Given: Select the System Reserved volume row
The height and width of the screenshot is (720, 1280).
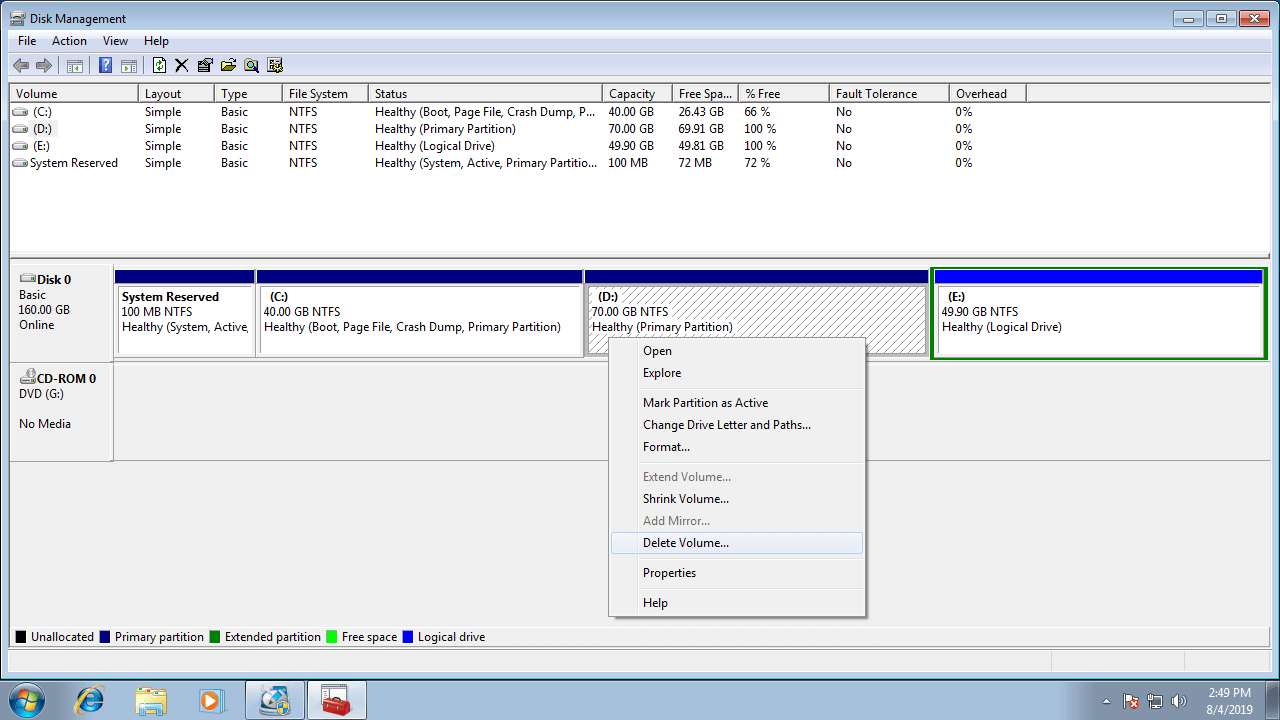Looking at the screenshot, I should (73, 163).
